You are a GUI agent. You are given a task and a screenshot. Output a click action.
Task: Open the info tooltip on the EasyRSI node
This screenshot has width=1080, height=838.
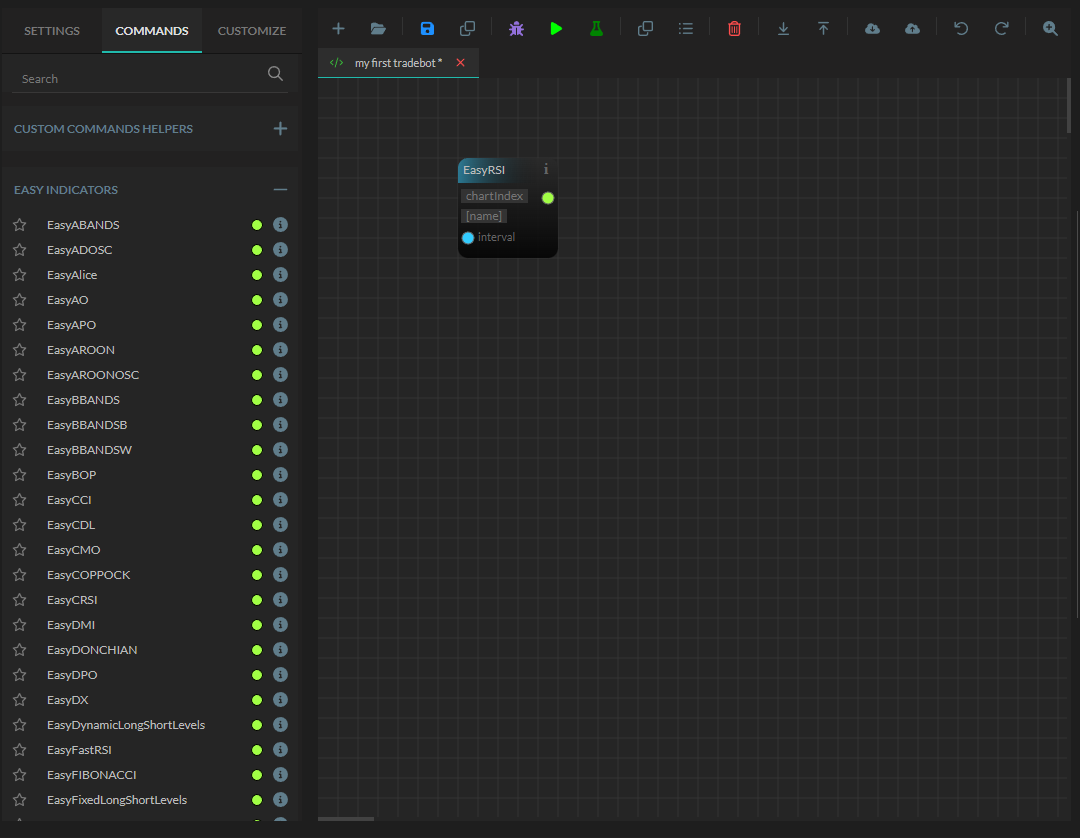click(545, 170)
